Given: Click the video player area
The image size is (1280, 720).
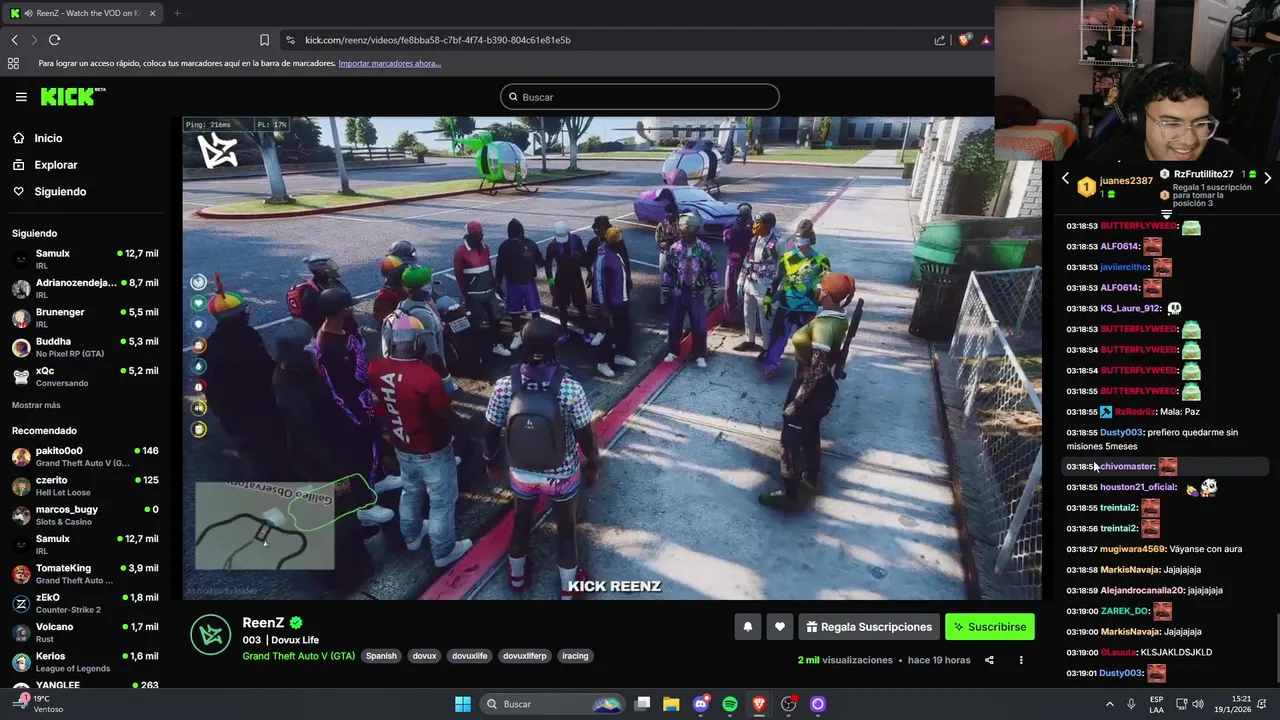Looking at the screenshot, I should (x=612, y=358).
